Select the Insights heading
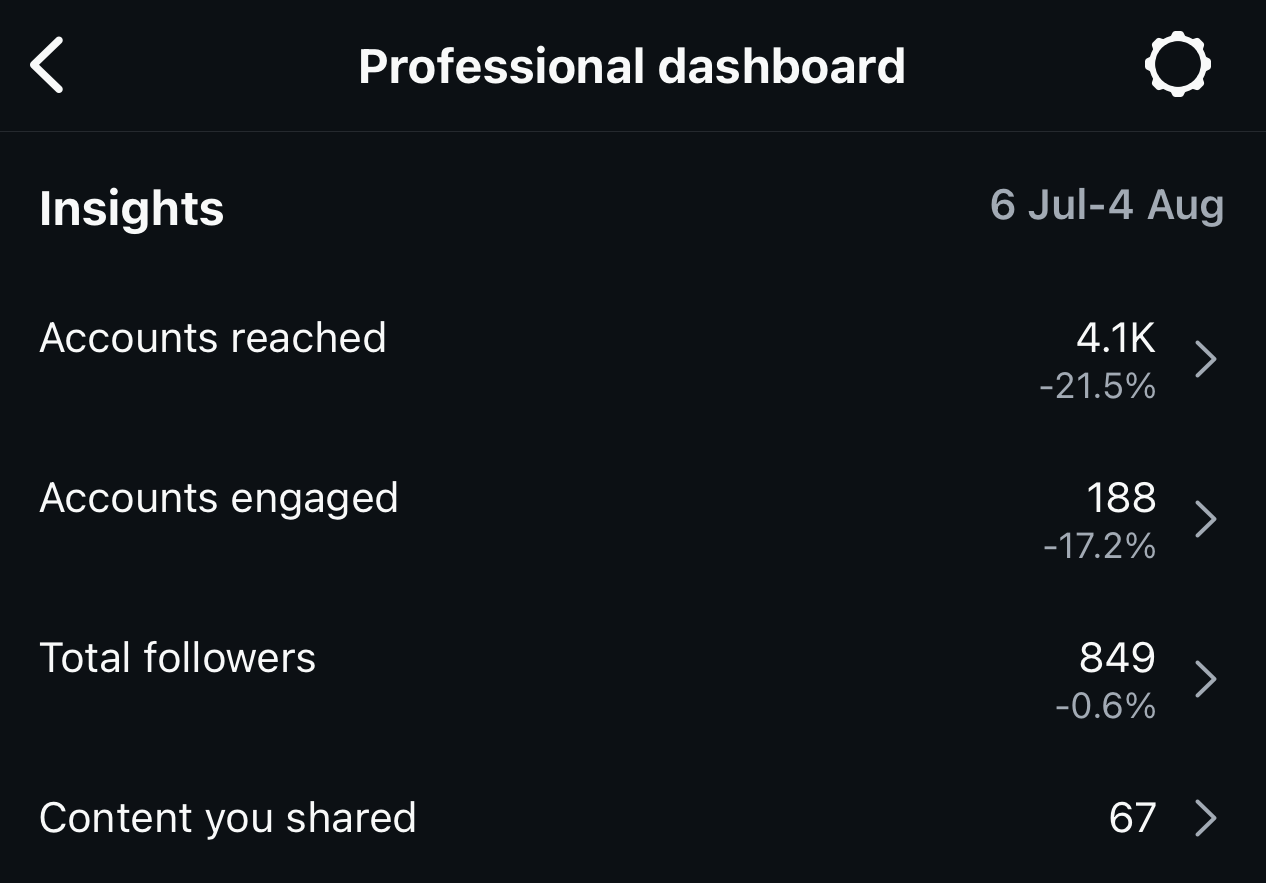Image resolution: width=1266 pixels, height=883 pixels. (x=131, y=208)
